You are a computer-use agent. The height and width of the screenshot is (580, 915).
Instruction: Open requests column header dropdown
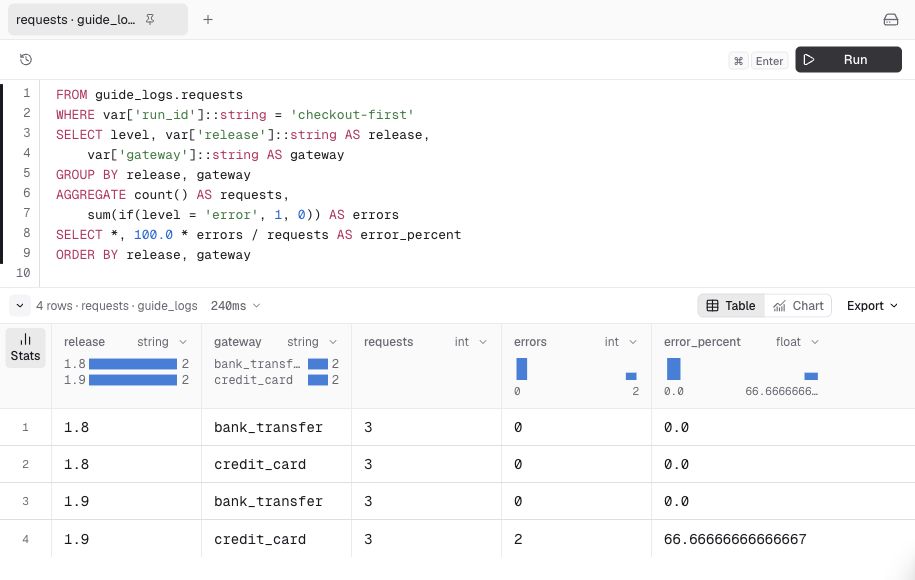(x=483, y=342)
